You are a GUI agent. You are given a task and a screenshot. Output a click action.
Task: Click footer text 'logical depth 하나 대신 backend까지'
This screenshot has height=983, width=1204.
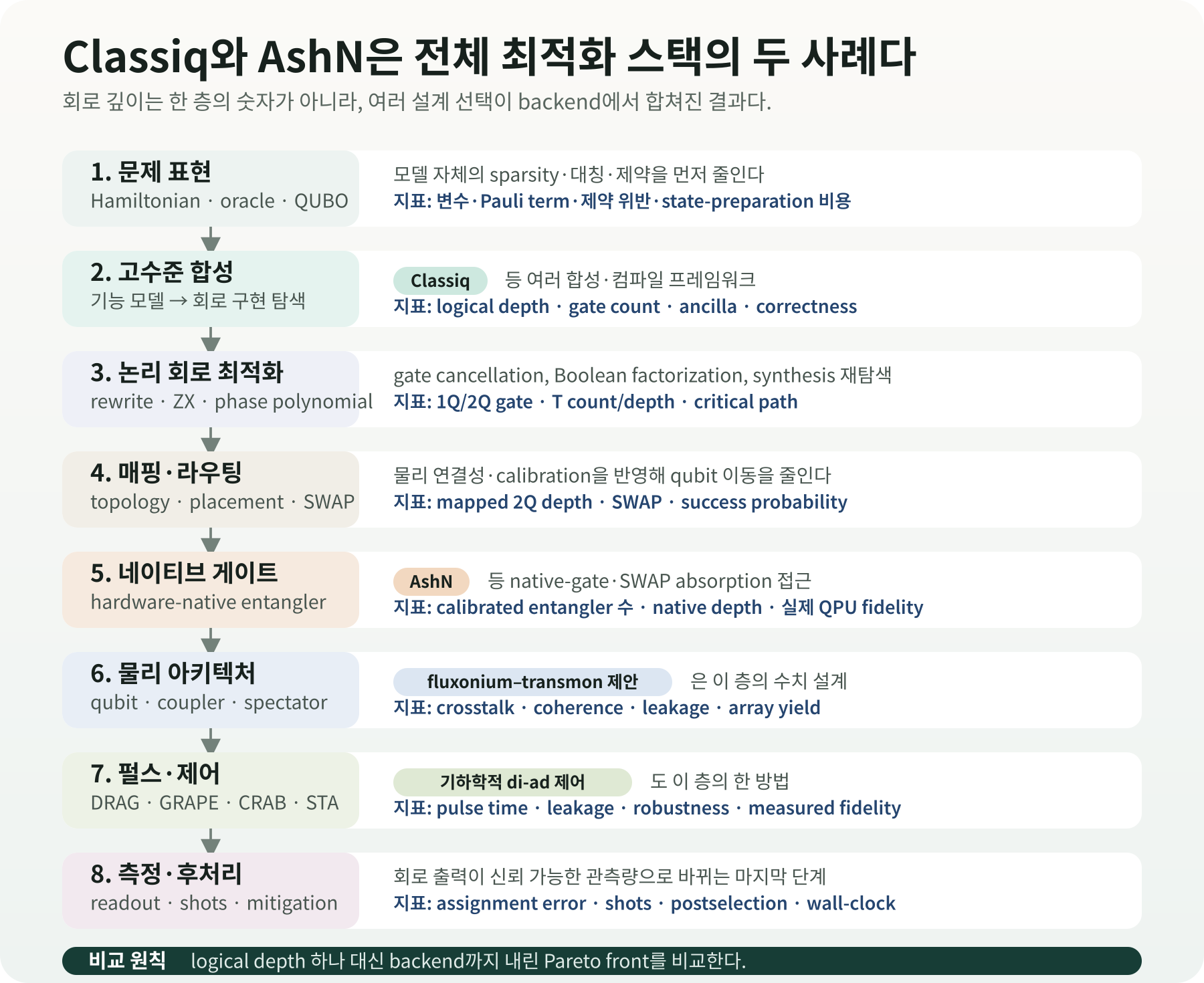click(x=468, y=962)
